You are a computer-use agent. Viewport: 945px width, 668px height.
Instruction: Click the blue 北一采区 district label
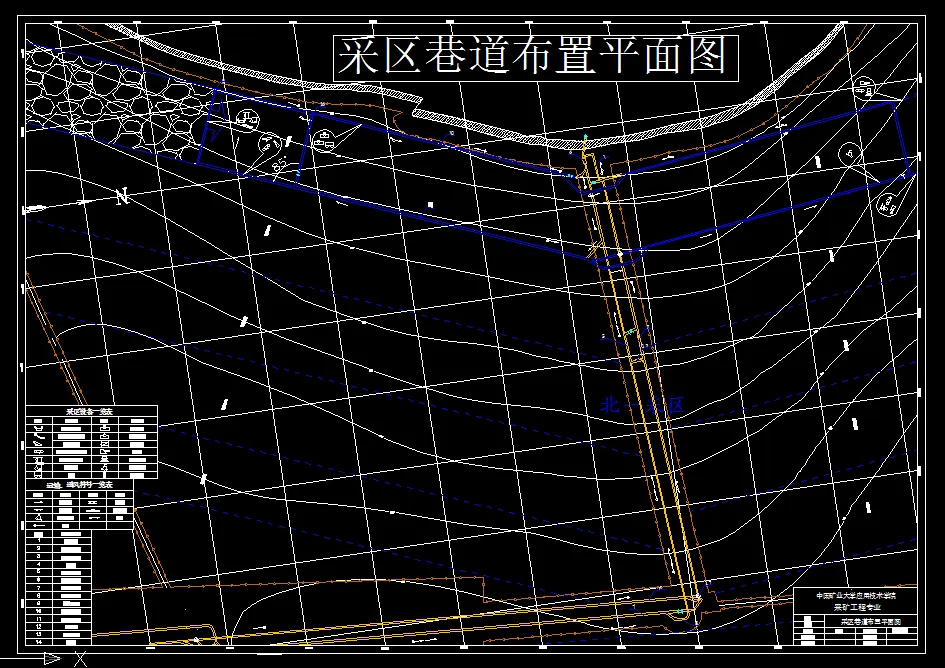[x=642, y=405]
